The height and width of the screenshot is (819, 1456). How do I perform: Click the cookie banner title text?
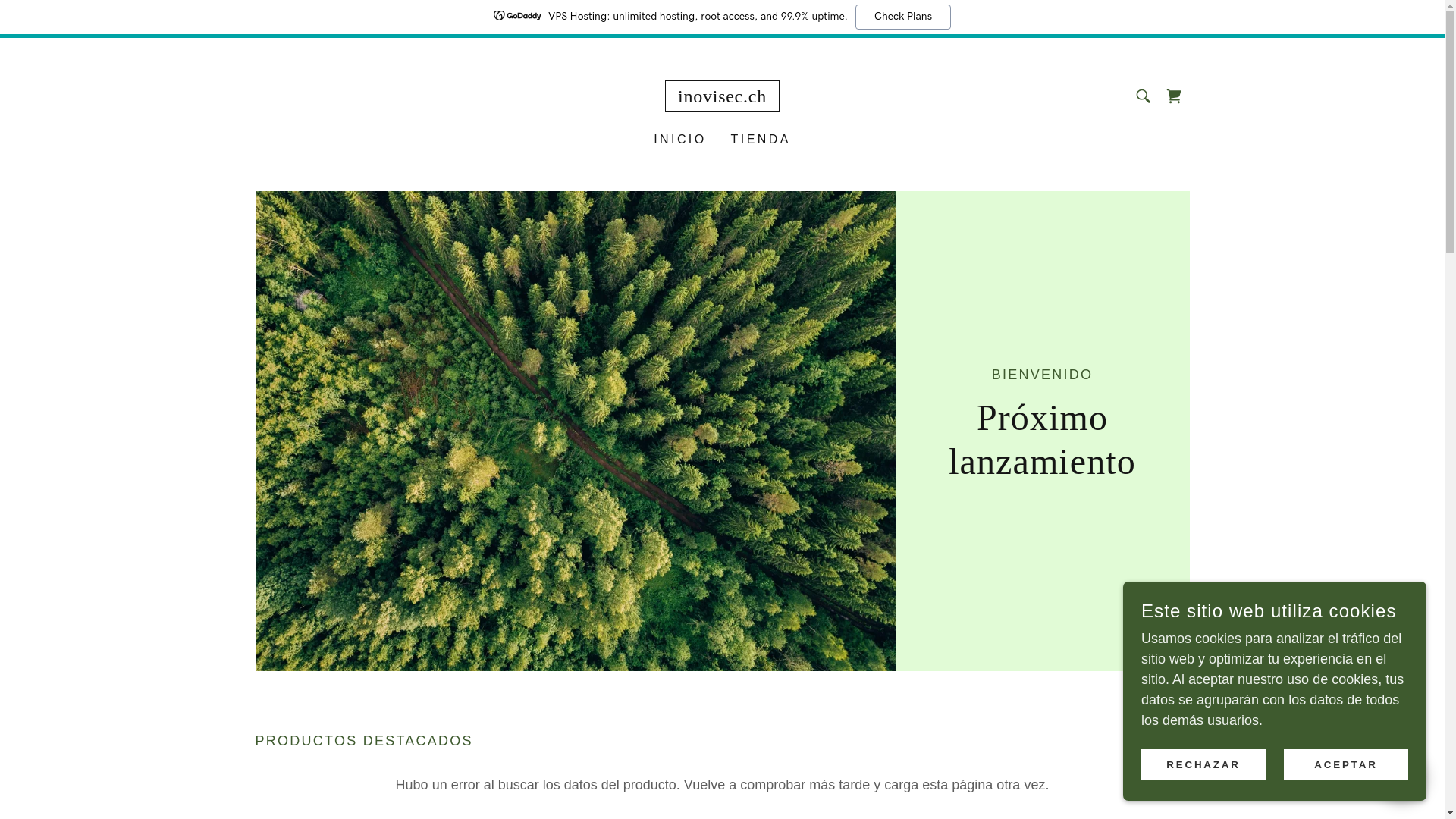(x=1268, y=611)
